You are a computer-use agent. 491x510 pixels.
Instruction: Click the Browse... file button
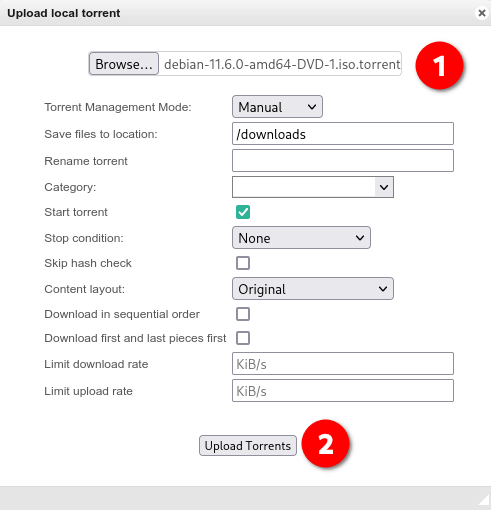(124, 64)
